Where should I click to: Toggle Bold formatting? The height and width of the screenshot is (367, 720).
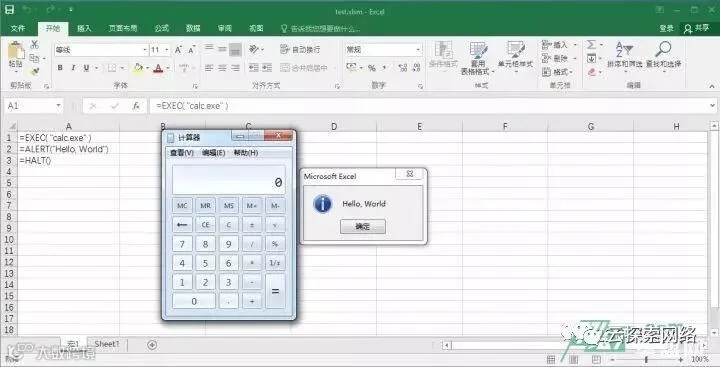[60, 68]
